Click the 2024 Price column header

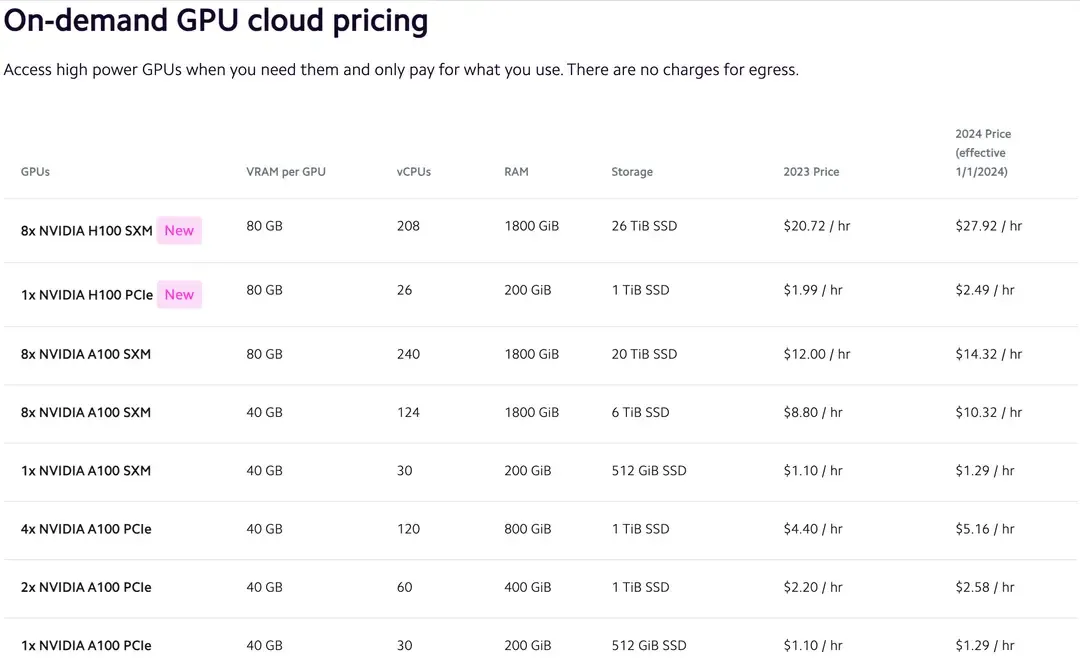[x=982, y=153]
